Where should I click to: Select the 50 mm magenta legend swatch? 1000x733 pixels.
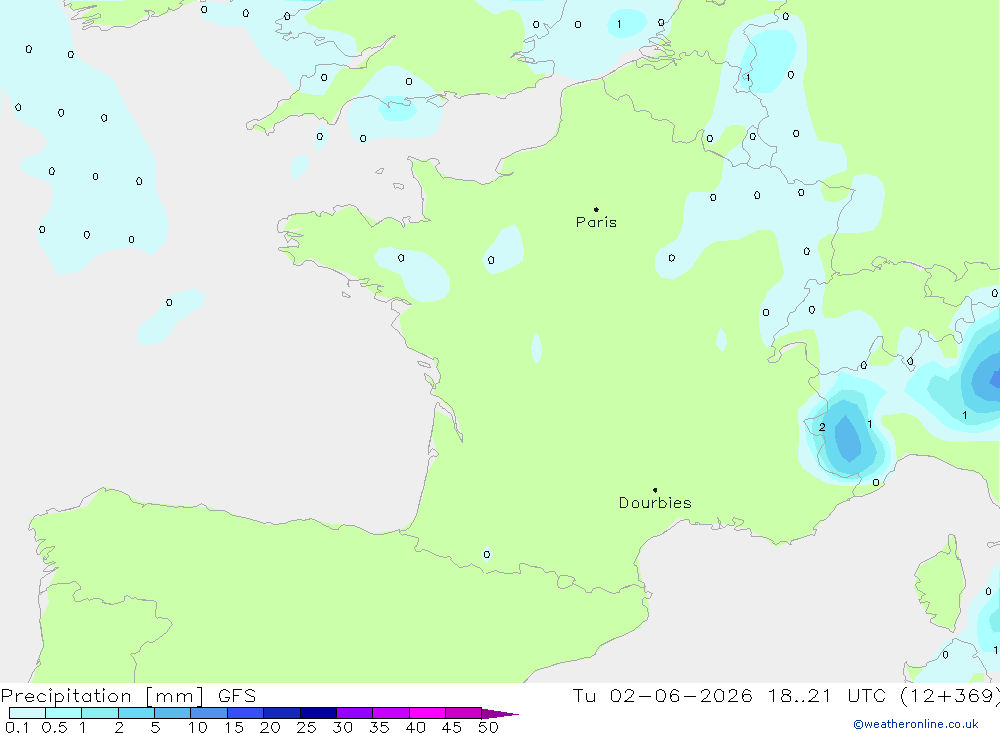[x=463, y=713]
